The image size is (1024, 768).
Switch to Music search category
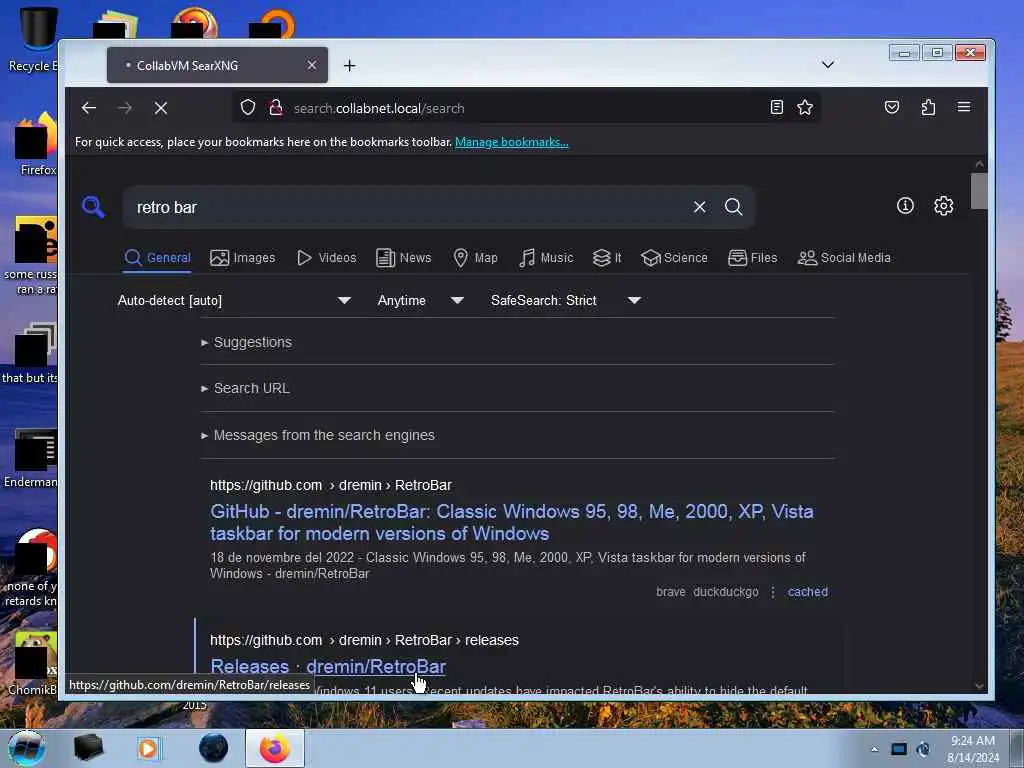point(545,257)
